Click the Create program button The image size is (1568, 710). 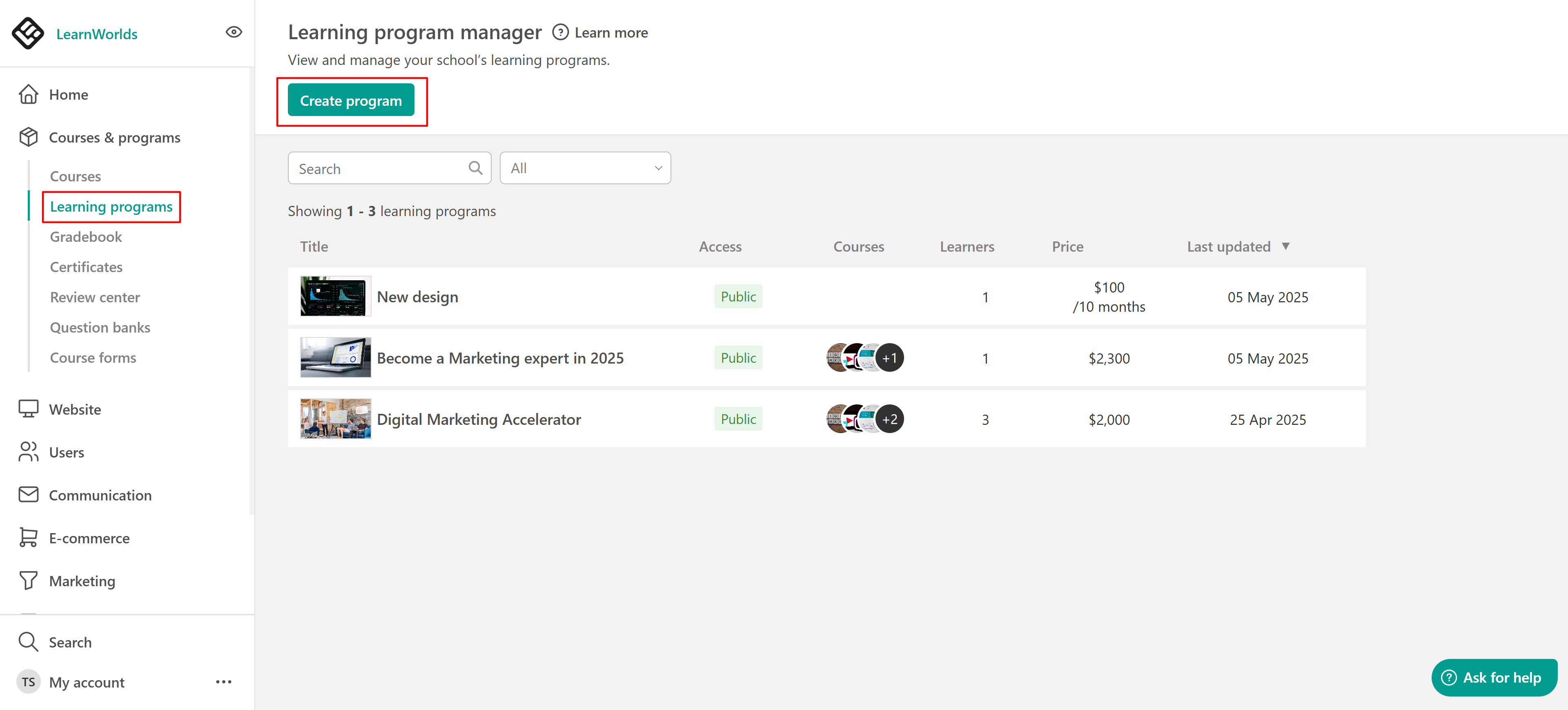tap(351, 100)
